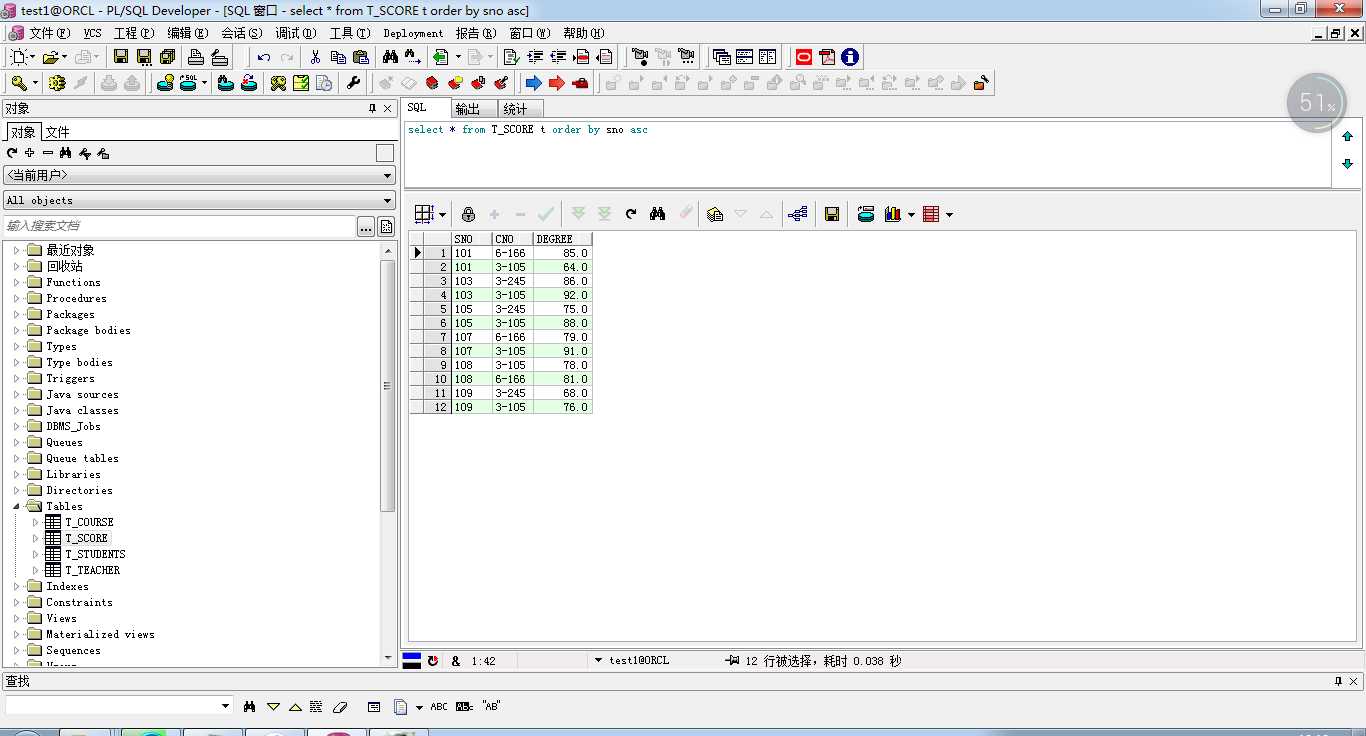Click the SQL editor text area
Screen dimensions: 1366x736
pos(860,155)
